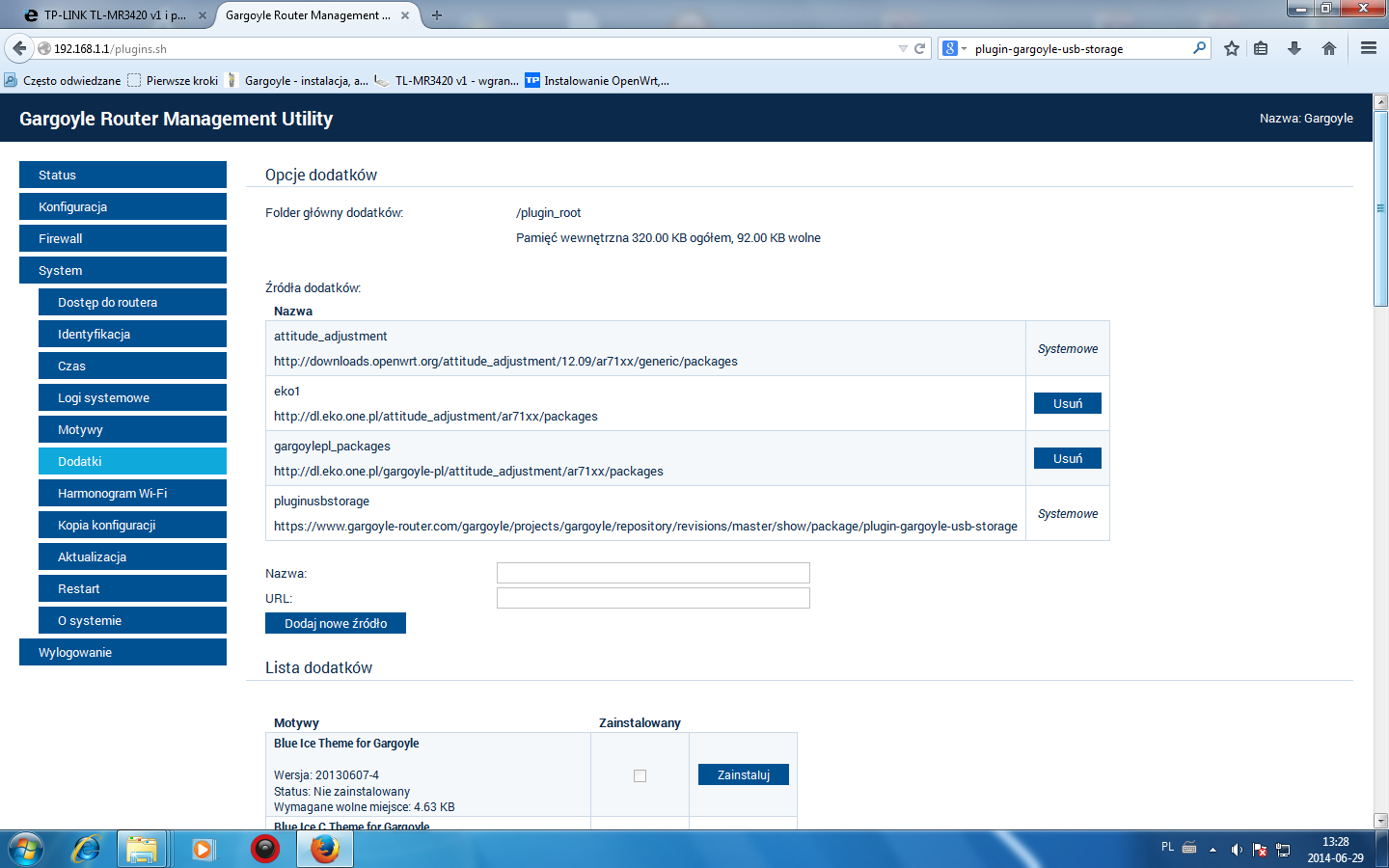Open the red recorder taskbar icon
Image resolution: width=1389 pixels, height=868 pixels.
pyautogui.click(x=264, y=849)
